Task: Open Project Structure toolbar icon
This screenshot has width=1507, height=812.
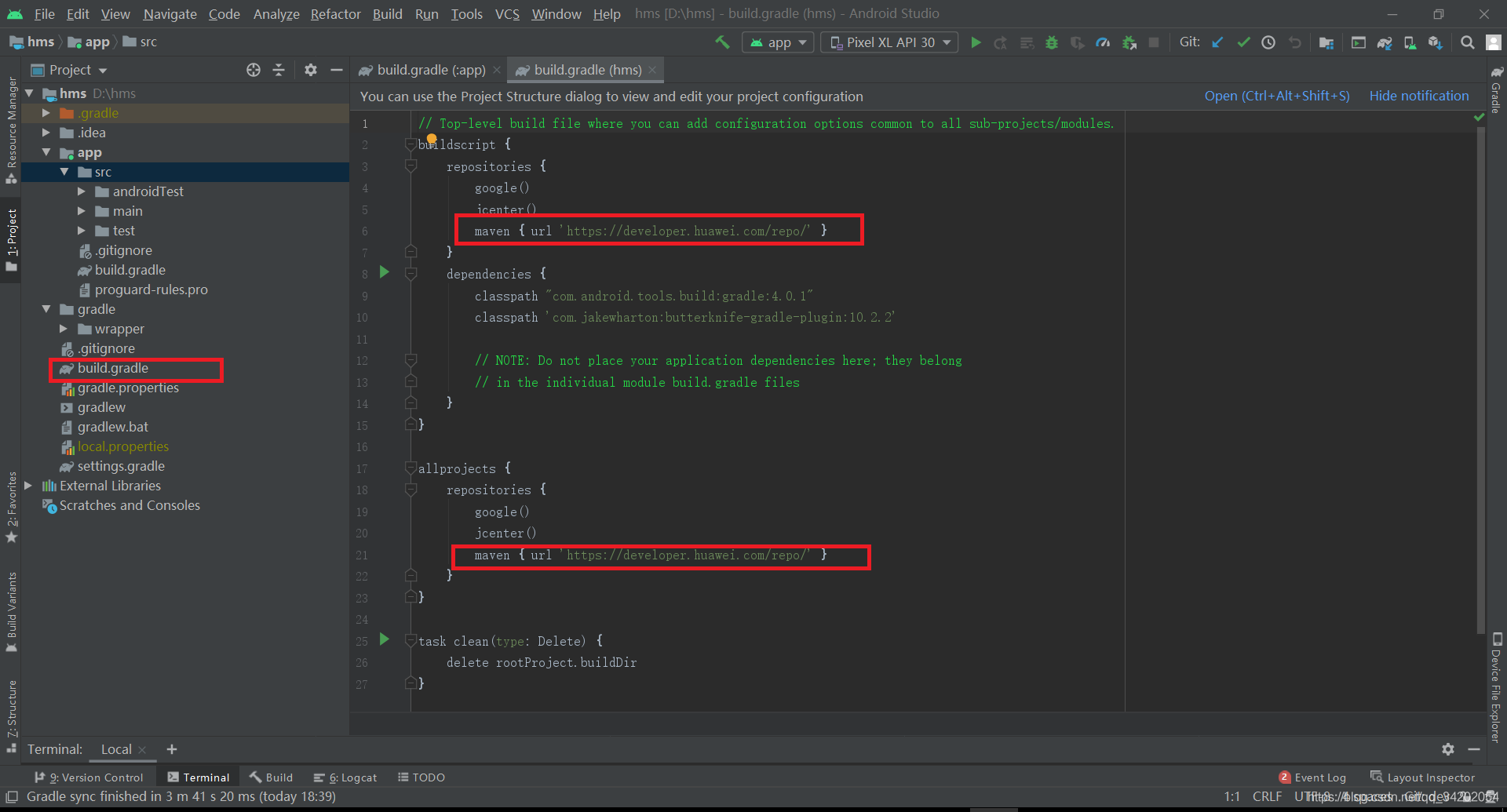Action: click(1326, 42)
